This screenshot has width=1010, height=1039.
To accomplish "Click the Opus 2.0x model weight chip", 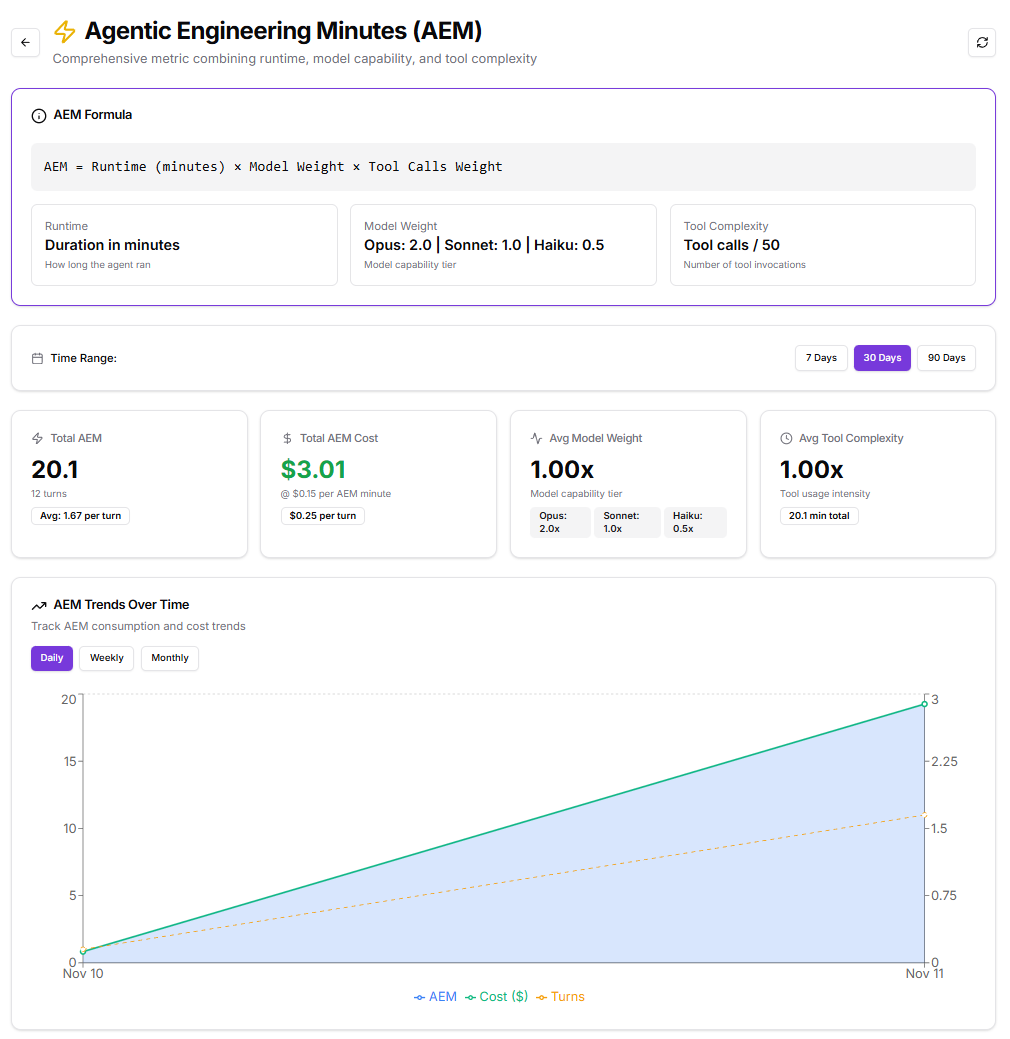I will coord(560,522).
